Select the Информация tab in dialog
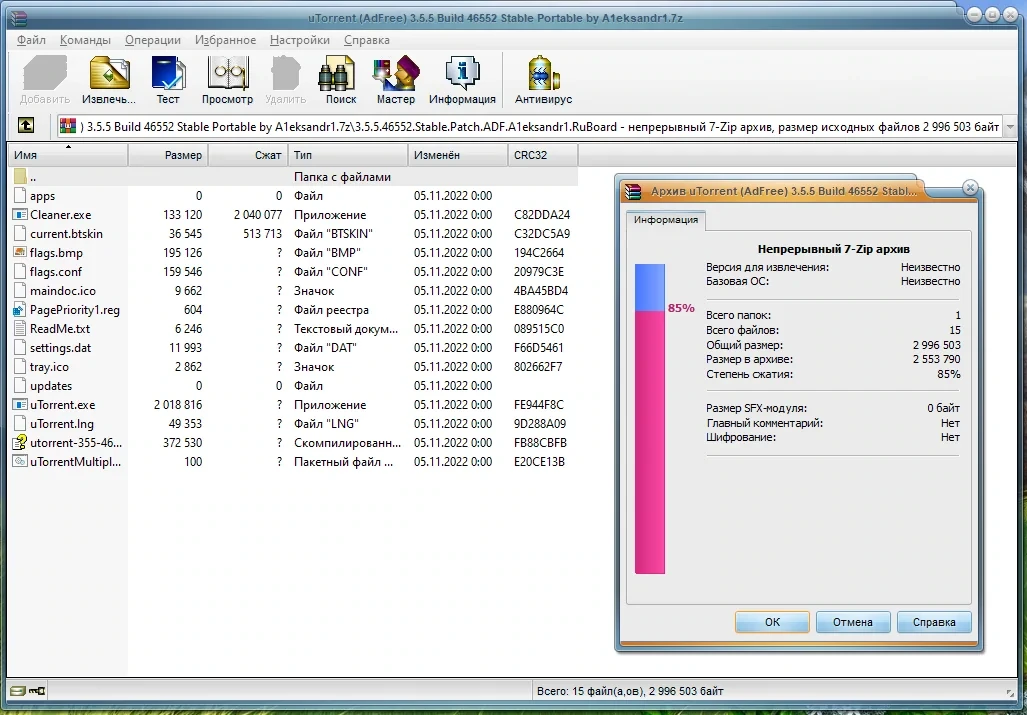This screenshot has height=715, width=1027. pyautogui.click(x=665, y=220)
